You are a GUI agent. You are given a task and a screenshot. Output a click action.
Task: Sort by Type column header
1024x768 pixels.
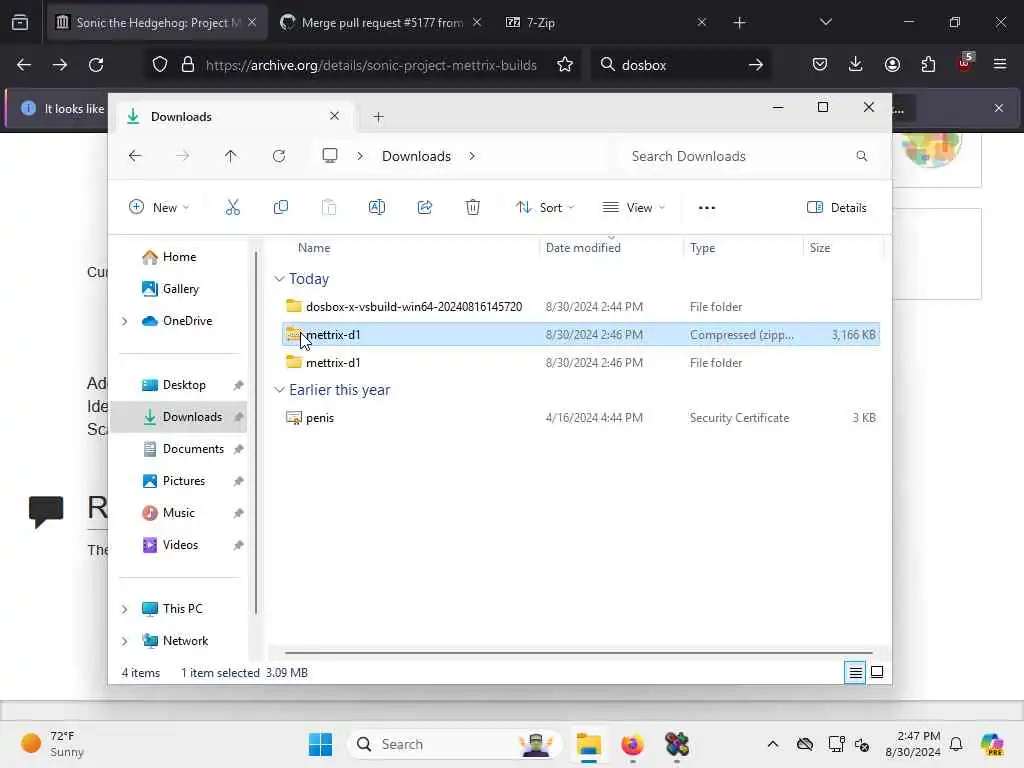coord(702,248)
